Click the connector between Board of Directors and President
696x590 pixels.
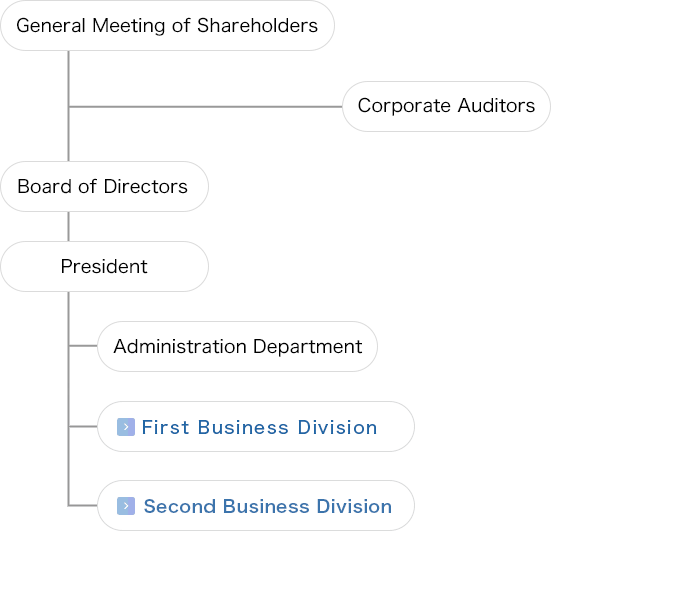point(68,226)
